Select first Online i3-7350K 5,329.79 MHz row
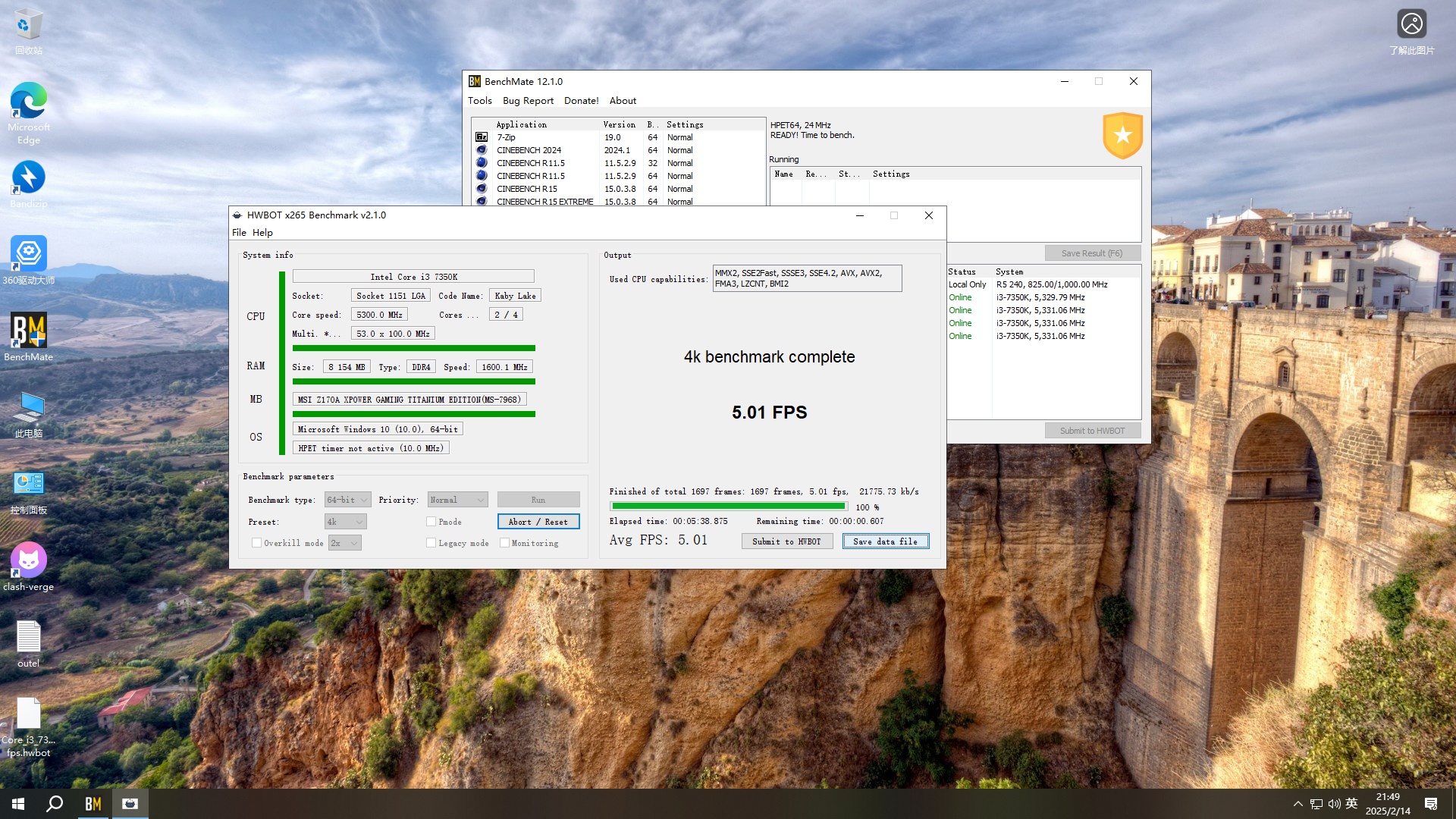Image resolution: width=1456 pixels, height=819 pixels. point(1043,297)
